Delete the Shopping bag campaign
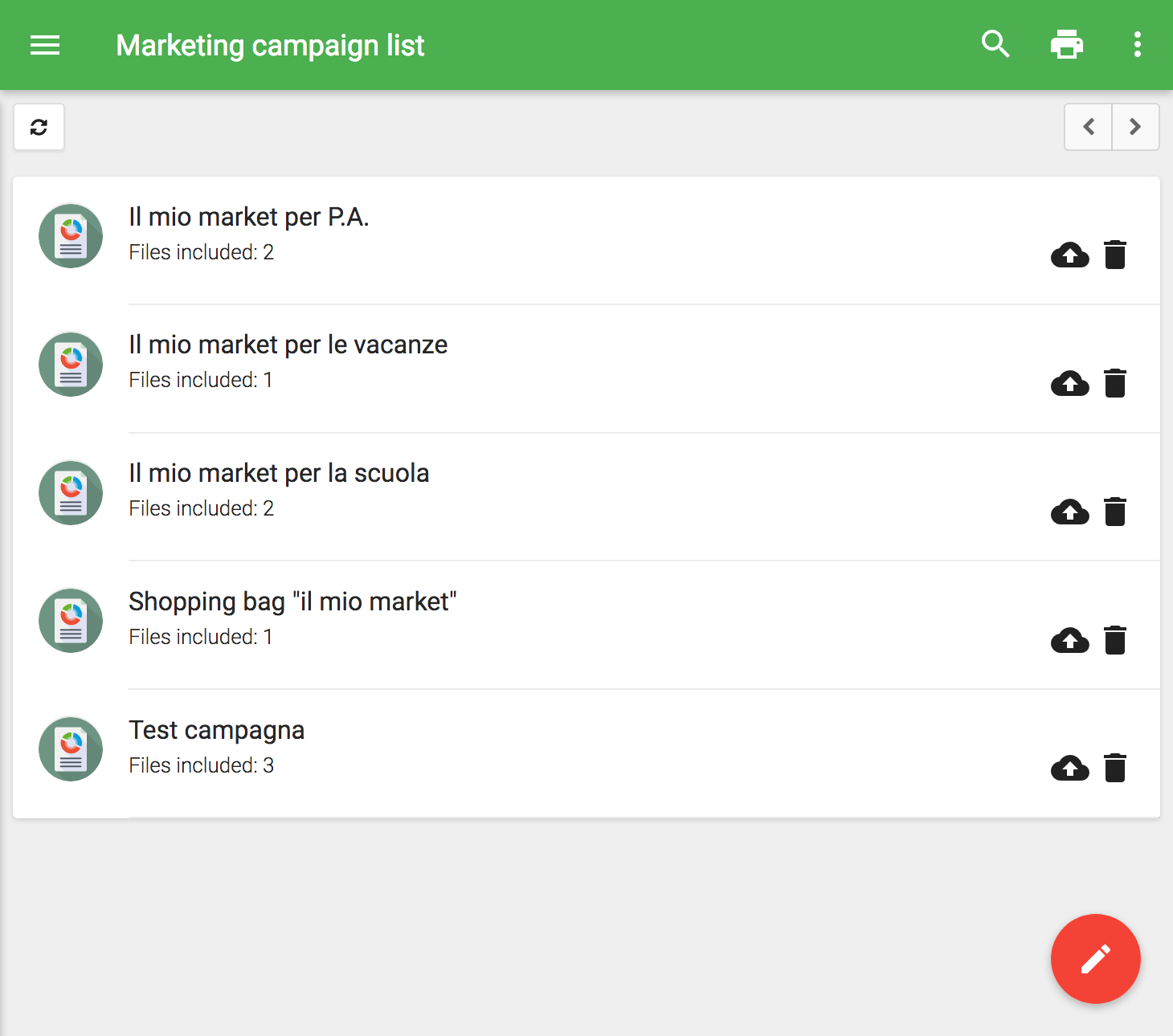 click(1115, 640)
